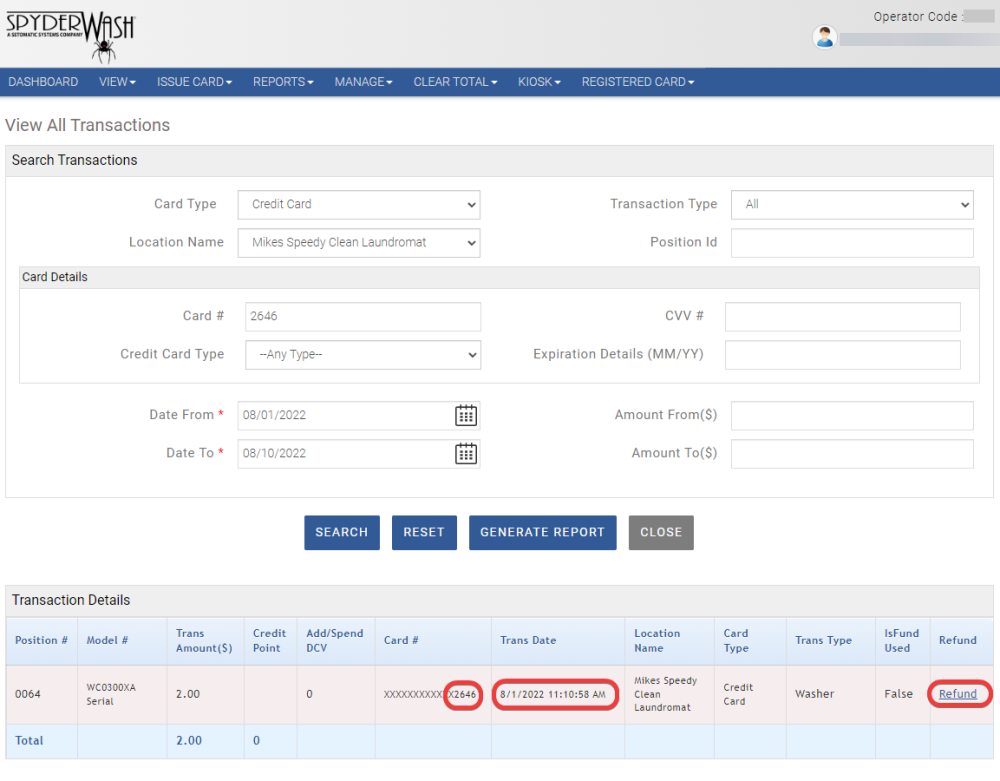Open the Clear Total menu
1000x781 pixels.
[455, 82]
